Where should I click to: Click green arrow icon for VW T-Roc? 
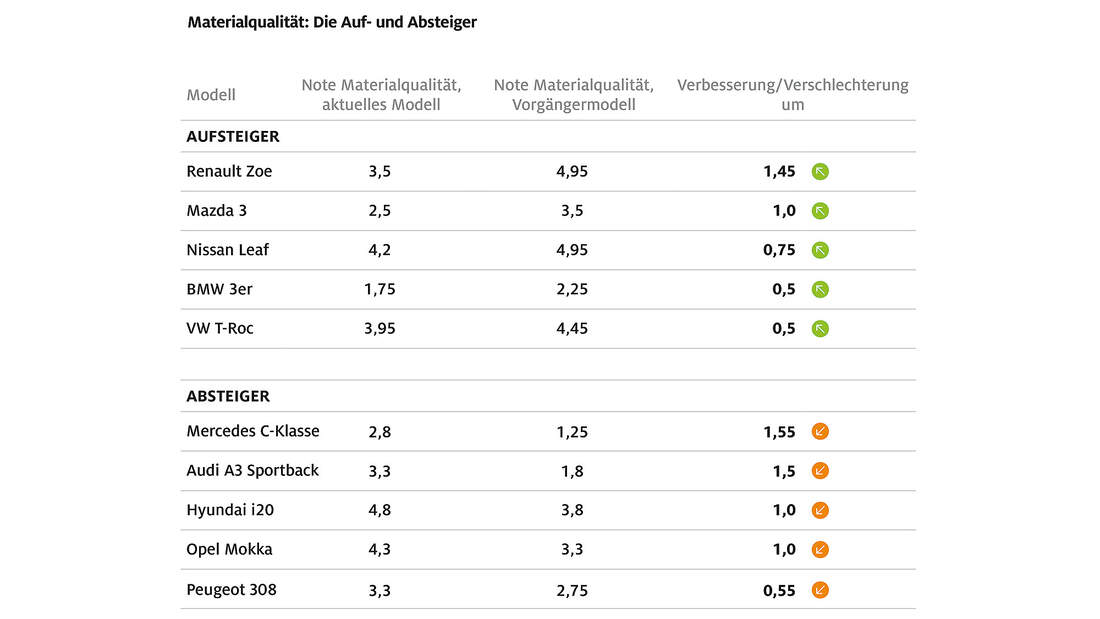coord(820,328)
